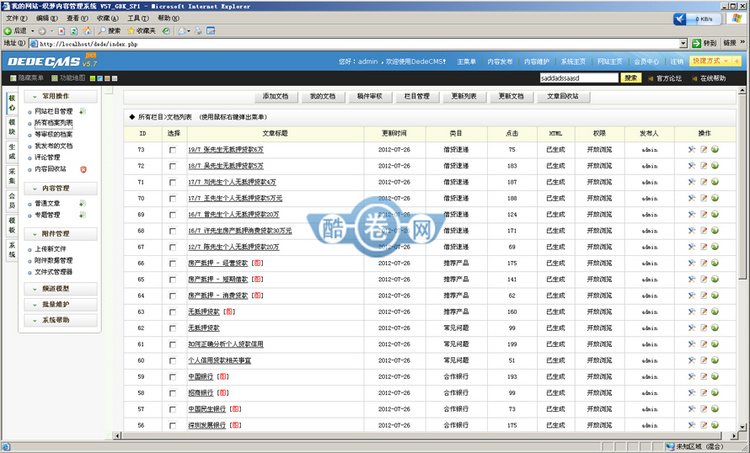Click the add icon beside 网站栏目管理
750x453 pixels.
[82, 111]
